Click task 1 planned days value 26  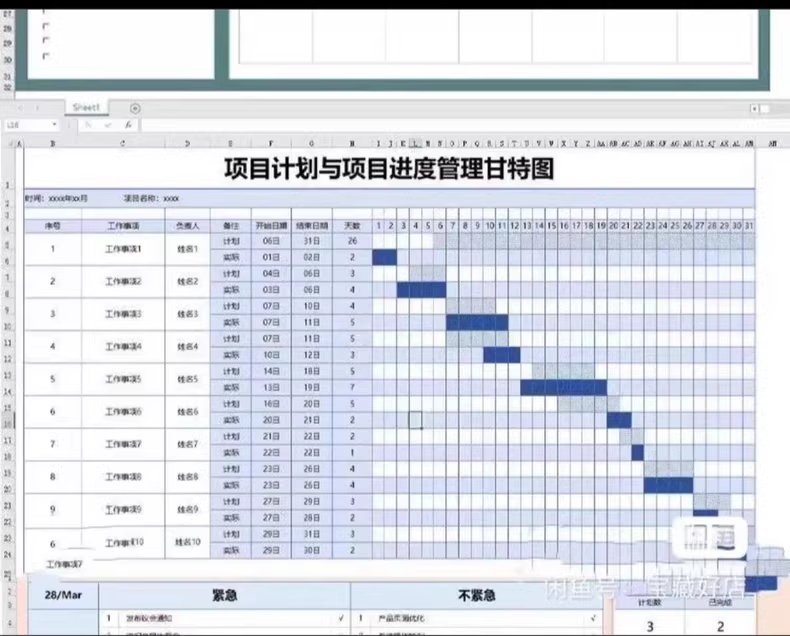pyautogui.click(x=352, y=241)
